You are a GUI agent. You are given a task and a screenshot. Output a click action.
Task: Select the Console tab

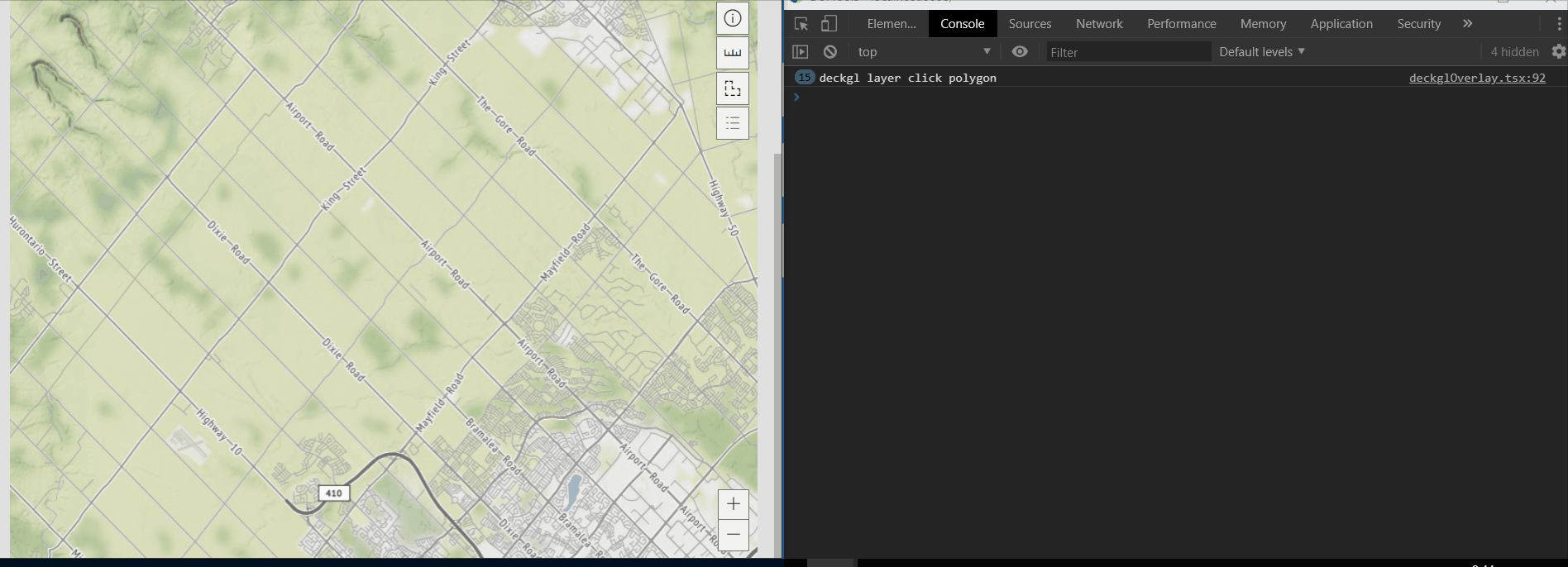pos(963,24)
